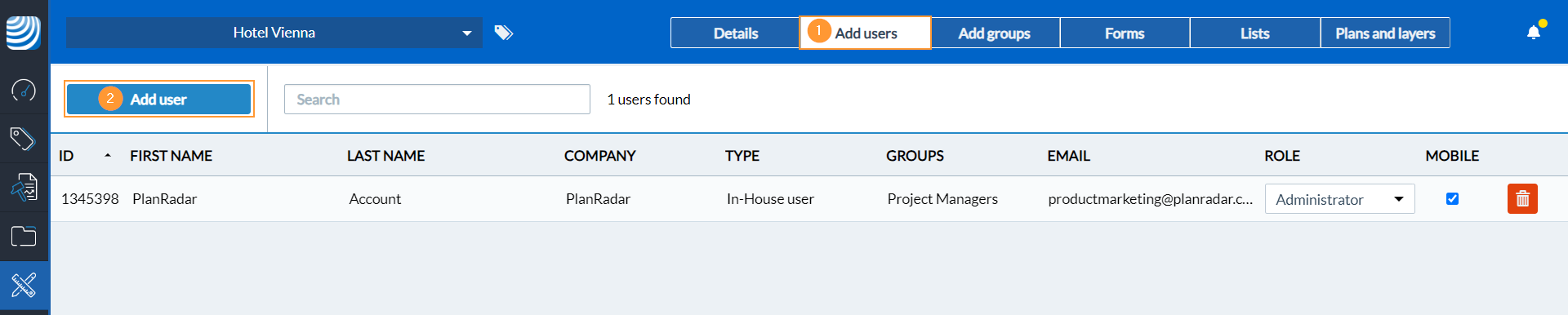Go to the Lists tab
The width and height of the screenshot is (1568, 315).
click(1255, 33)
